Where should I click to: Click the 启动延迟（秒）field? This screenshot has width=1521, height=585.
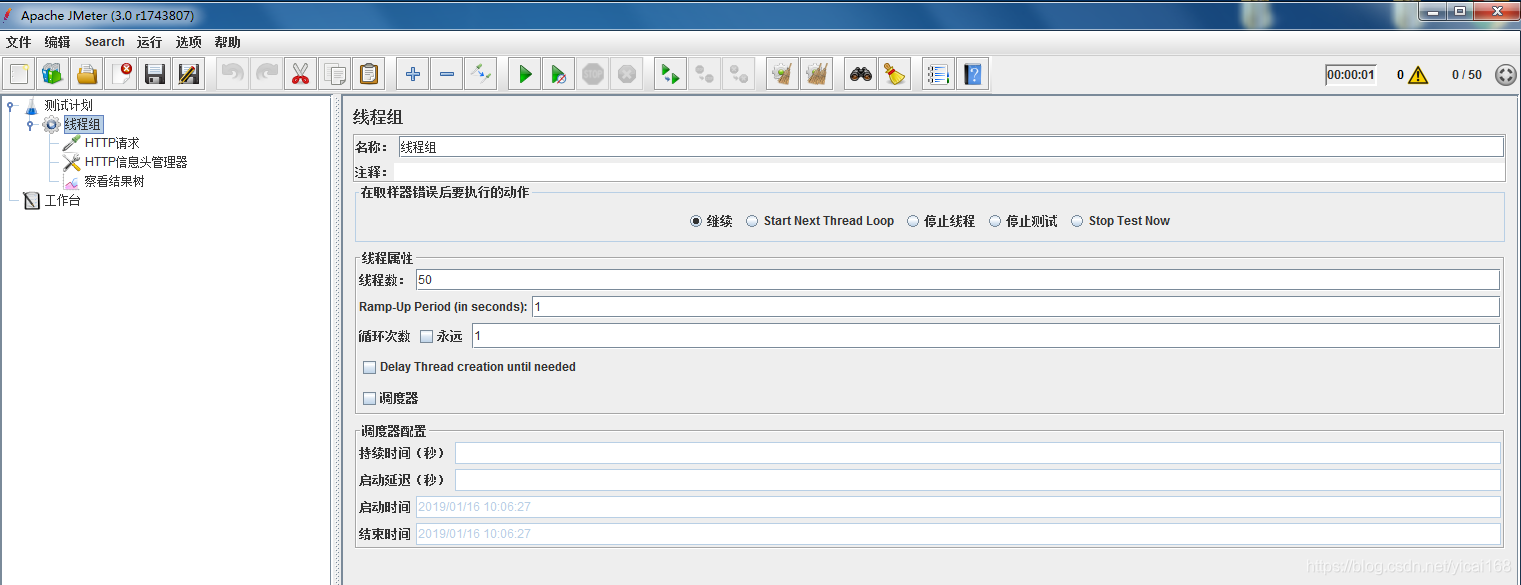(978, 480)
